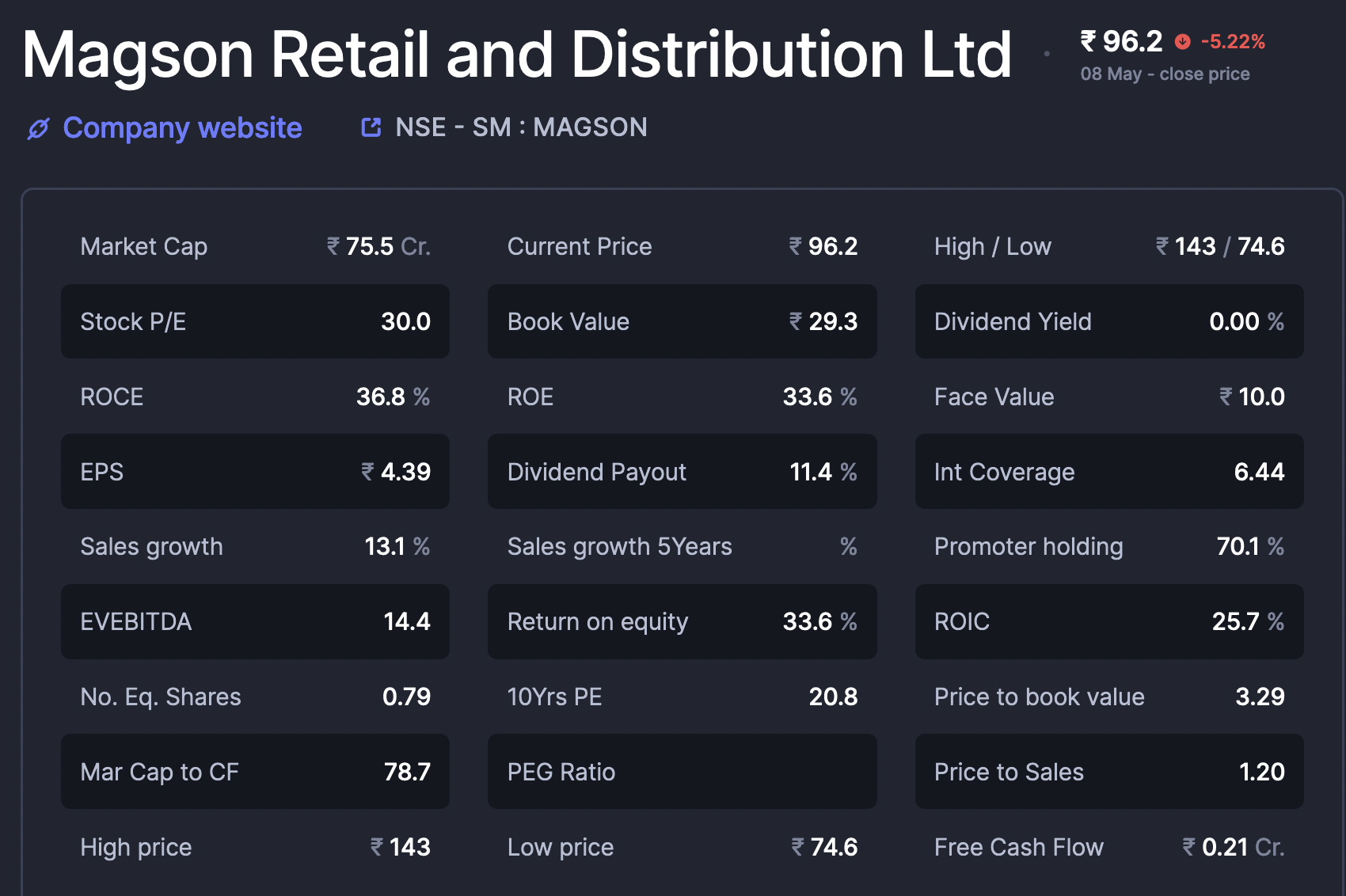The height and width of the screenshot is (896, 1346).
Task: Click the Sales growth value 13.1 %
Action: click(x=397, y=546)
